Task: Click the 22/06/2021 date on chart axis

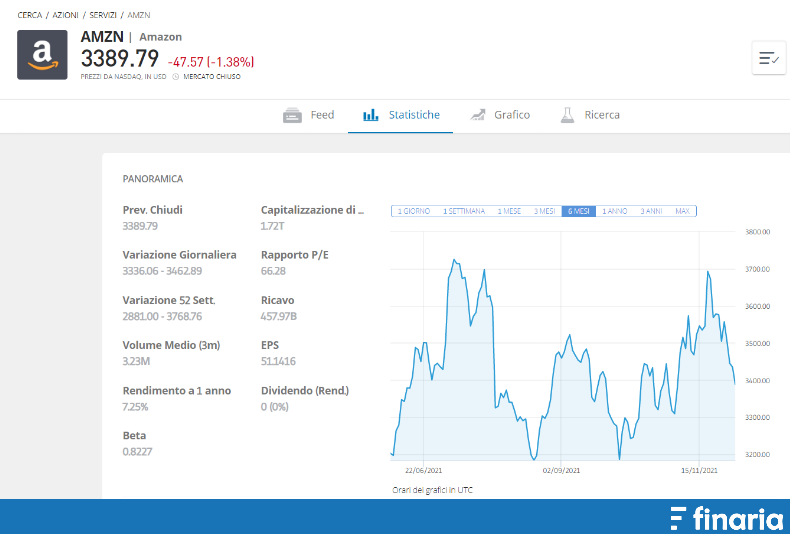Action: pos(423,471)
